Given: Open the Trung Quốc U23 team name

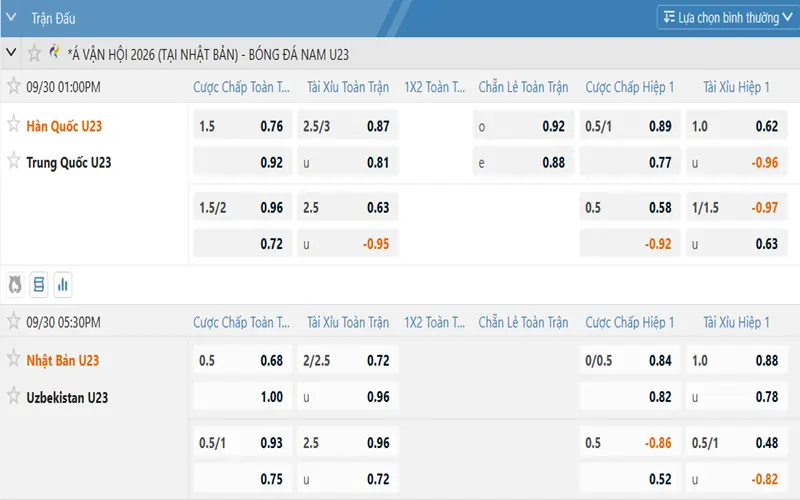Looking at the screenshot, I should 68,162.
